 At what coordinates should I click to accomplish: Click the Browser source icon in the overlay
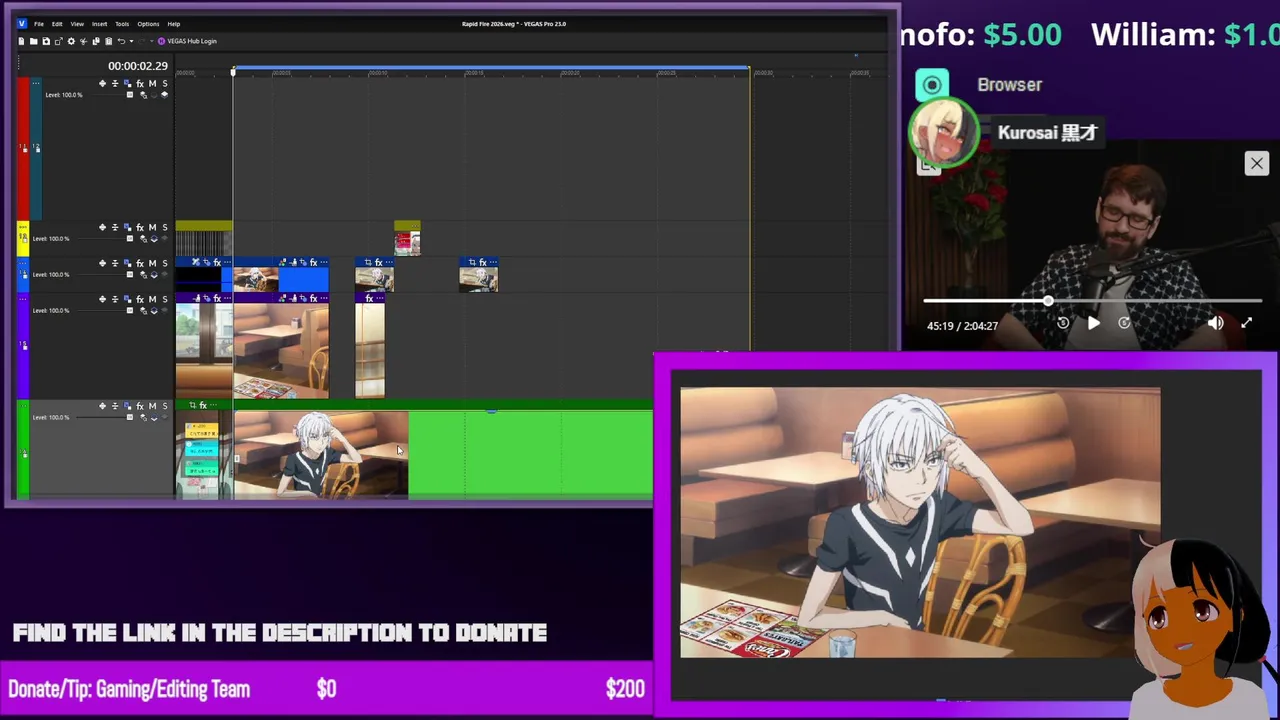coord(932,85)
